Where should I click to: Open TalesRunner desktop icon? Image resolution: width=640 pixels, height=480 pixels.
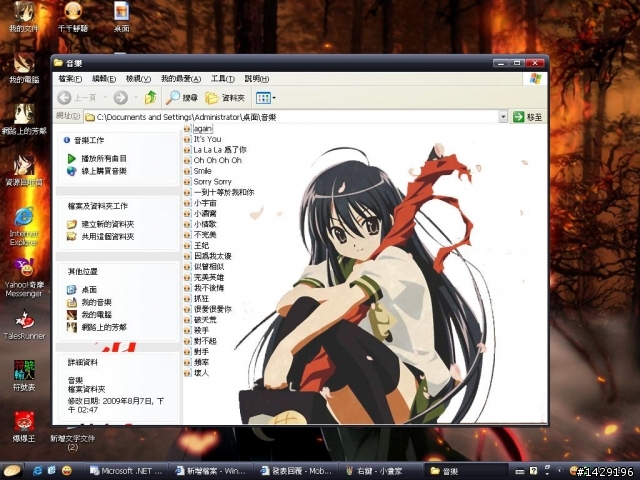click(x=24, y=325)
